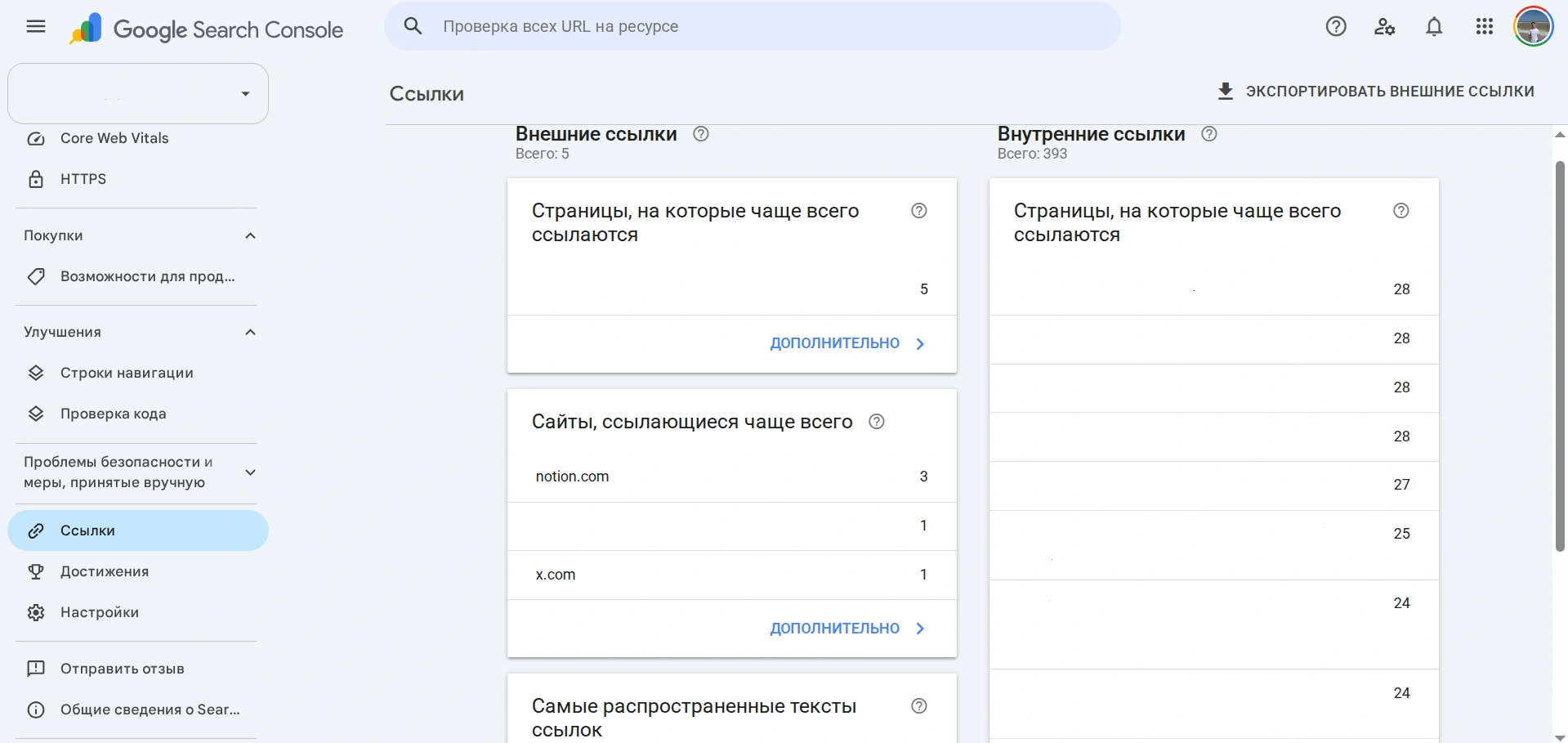The height and width of the screenshot is (743, 1568).
Task: Click the scrollbar down arrow
Action: [1560, 736]
